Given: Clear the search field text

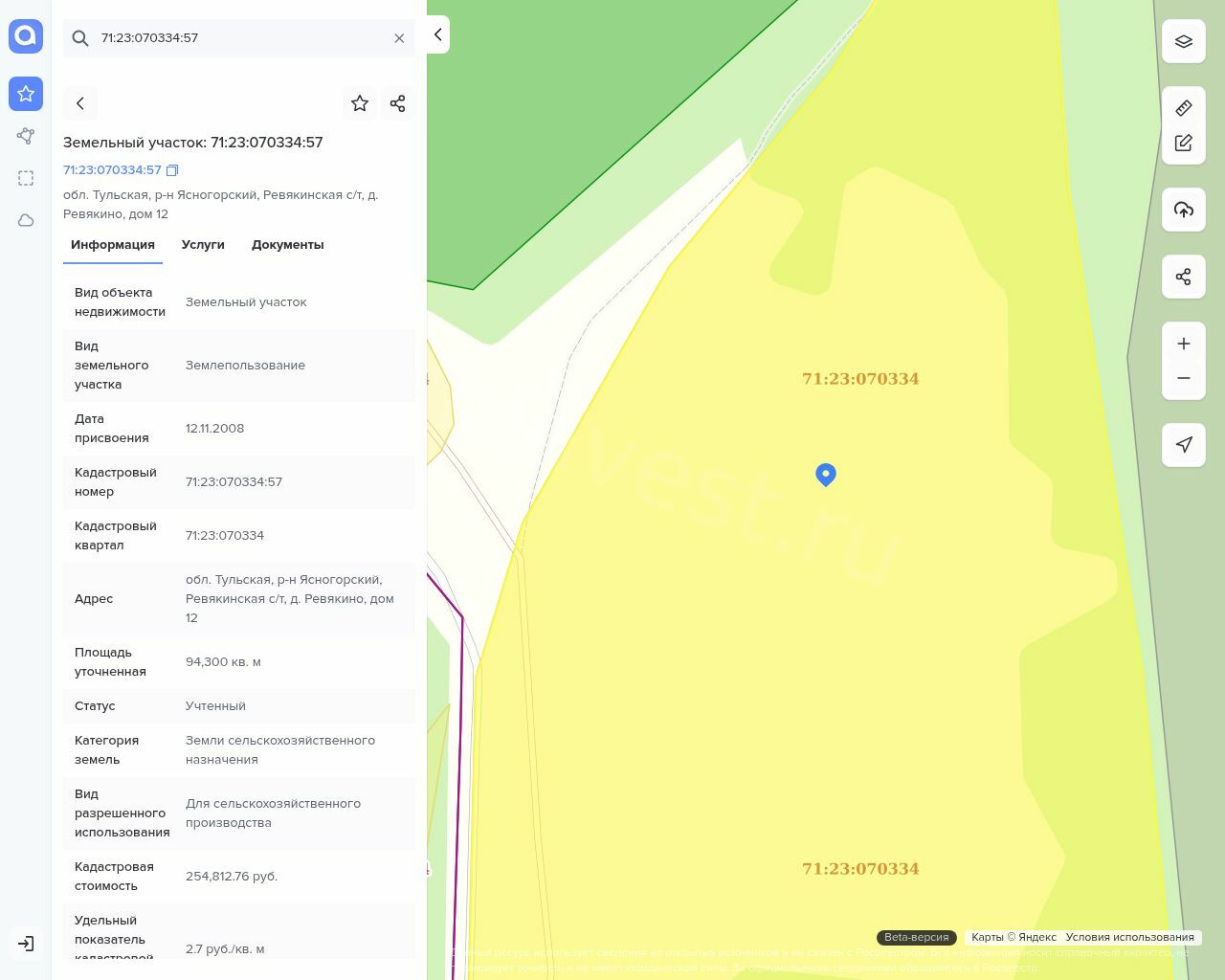Looking at the screenshot, I should [399, 38].
